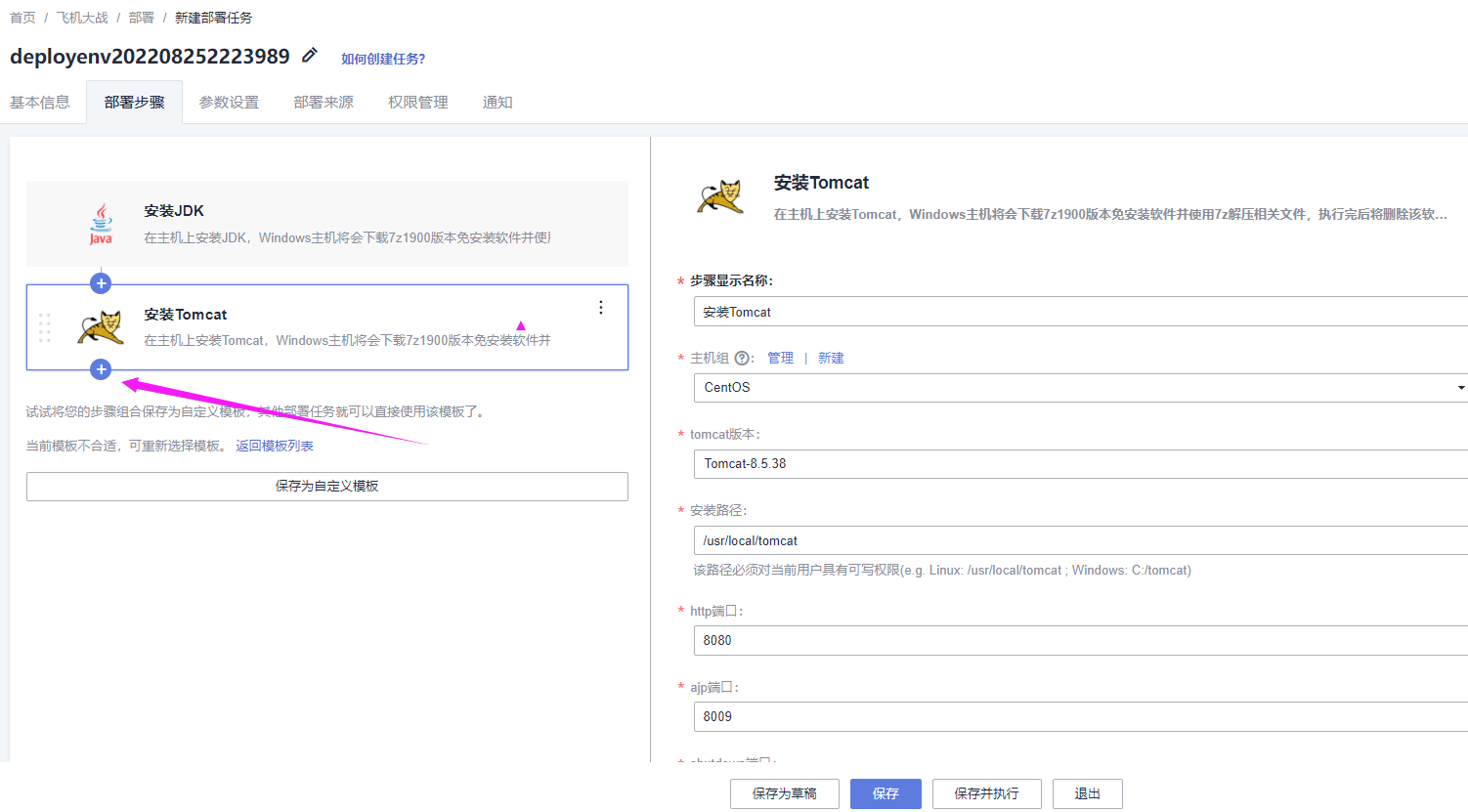
Task: Click 新建部署任务 breadcrumb text
Action: [x=213, y=18]
